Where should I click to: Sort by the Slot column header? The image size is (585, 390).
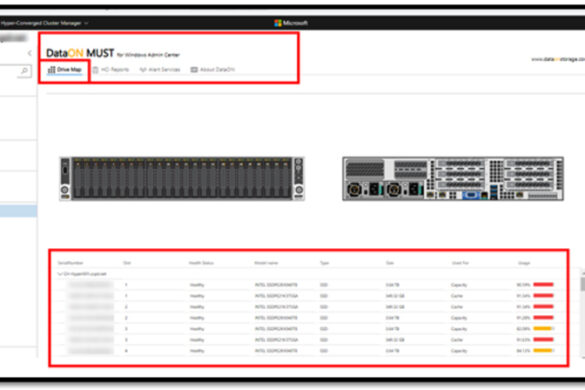tap(127, 263)
